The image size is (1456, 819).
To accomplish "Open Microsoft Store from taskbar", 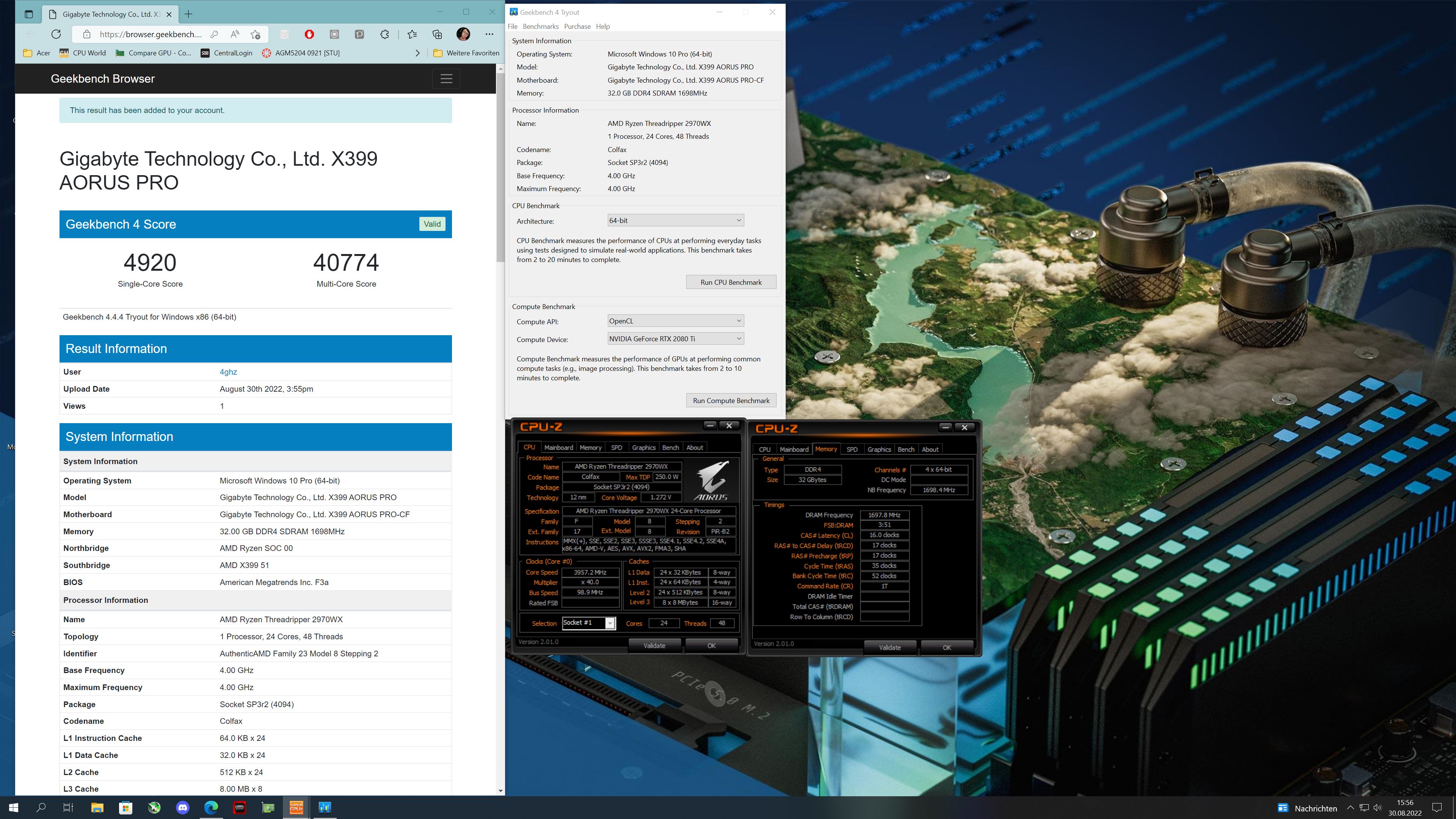I will pyautogui.click(x=126, y=808).
